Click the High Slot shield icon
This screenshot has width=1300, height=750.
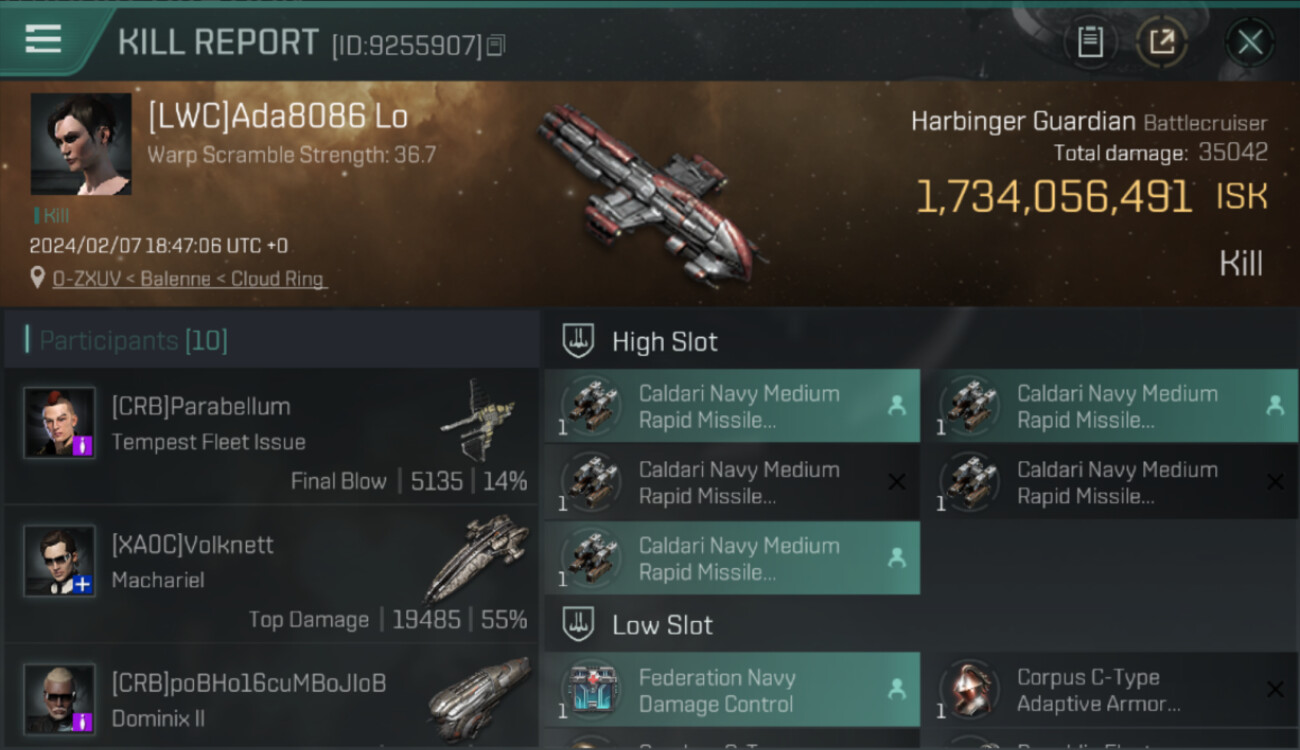[578, 341]
